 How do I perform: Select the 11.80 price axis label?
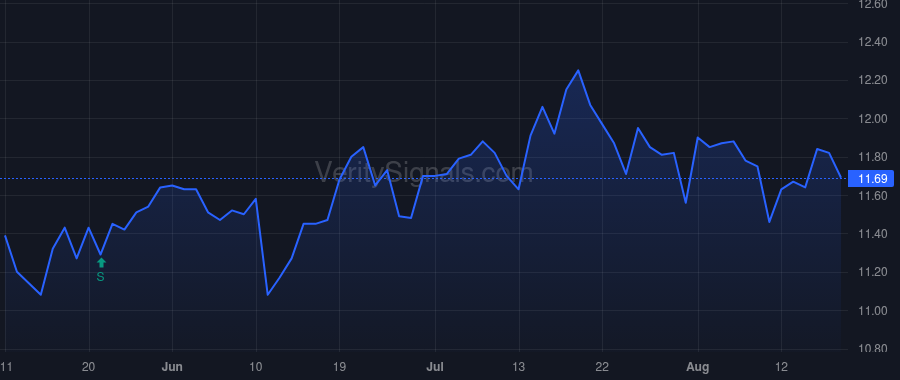click(x=872, y=157)
